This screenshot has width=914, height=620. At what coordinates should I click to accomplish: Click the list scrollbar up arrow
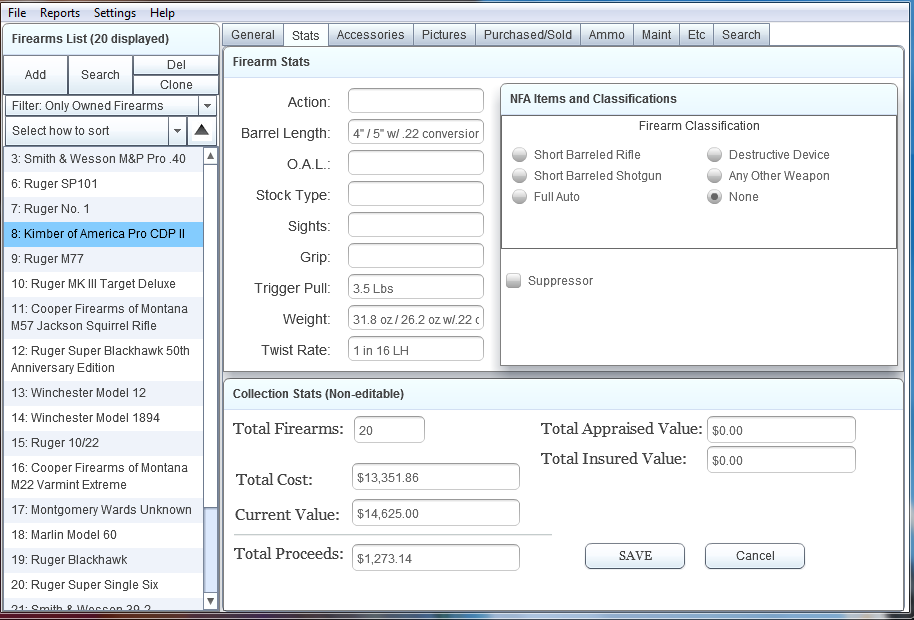point(210,156)
